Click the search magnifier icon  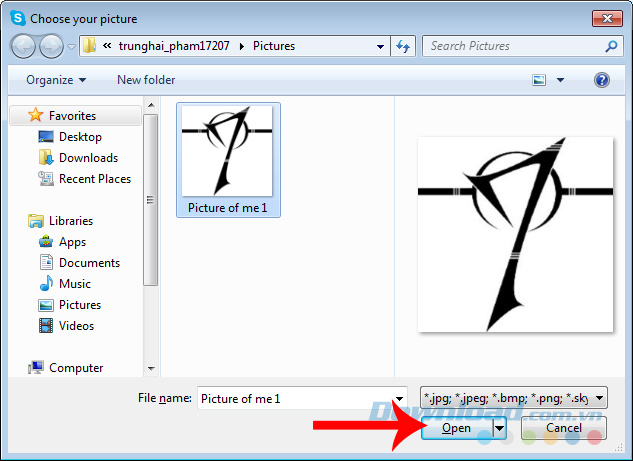(x=611, y=46)
